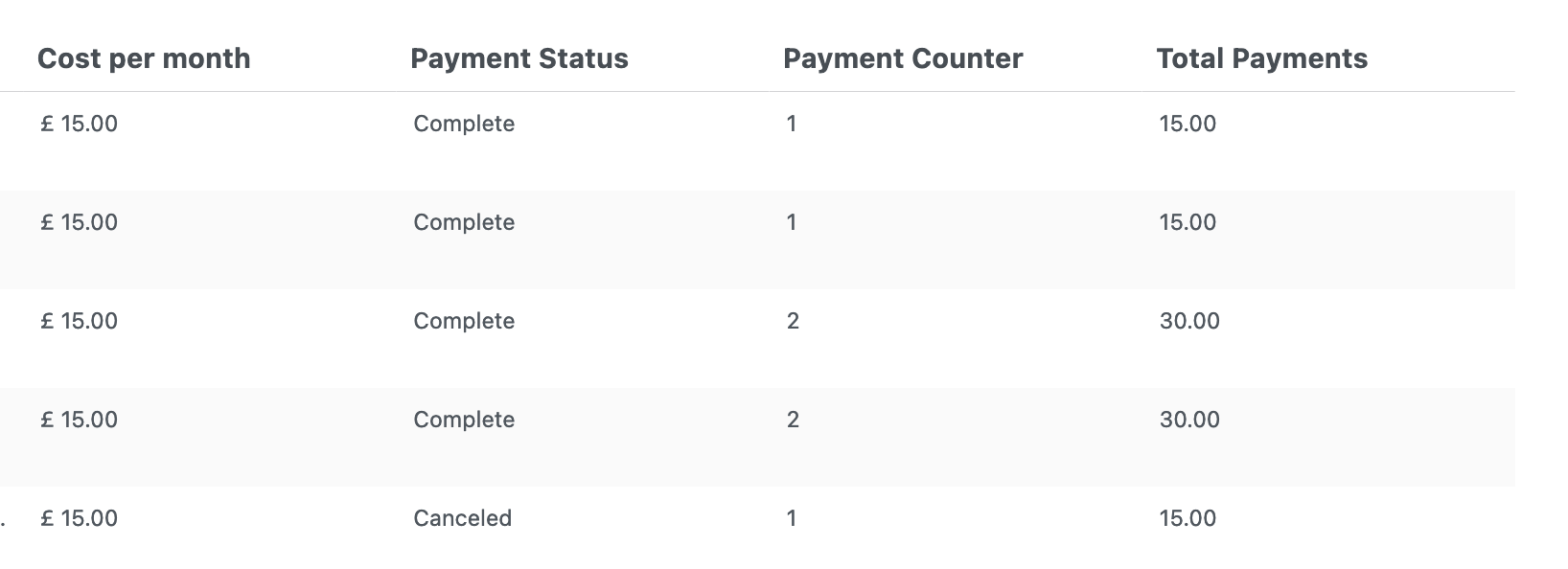Click the Total Payments value in the Canceled row

click(x=1188, y=518)
